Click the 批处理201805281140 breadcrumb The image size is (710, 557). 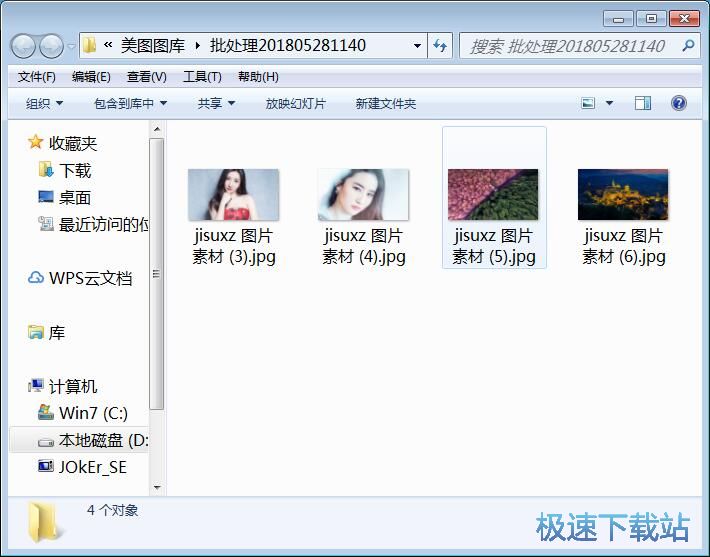288,45
